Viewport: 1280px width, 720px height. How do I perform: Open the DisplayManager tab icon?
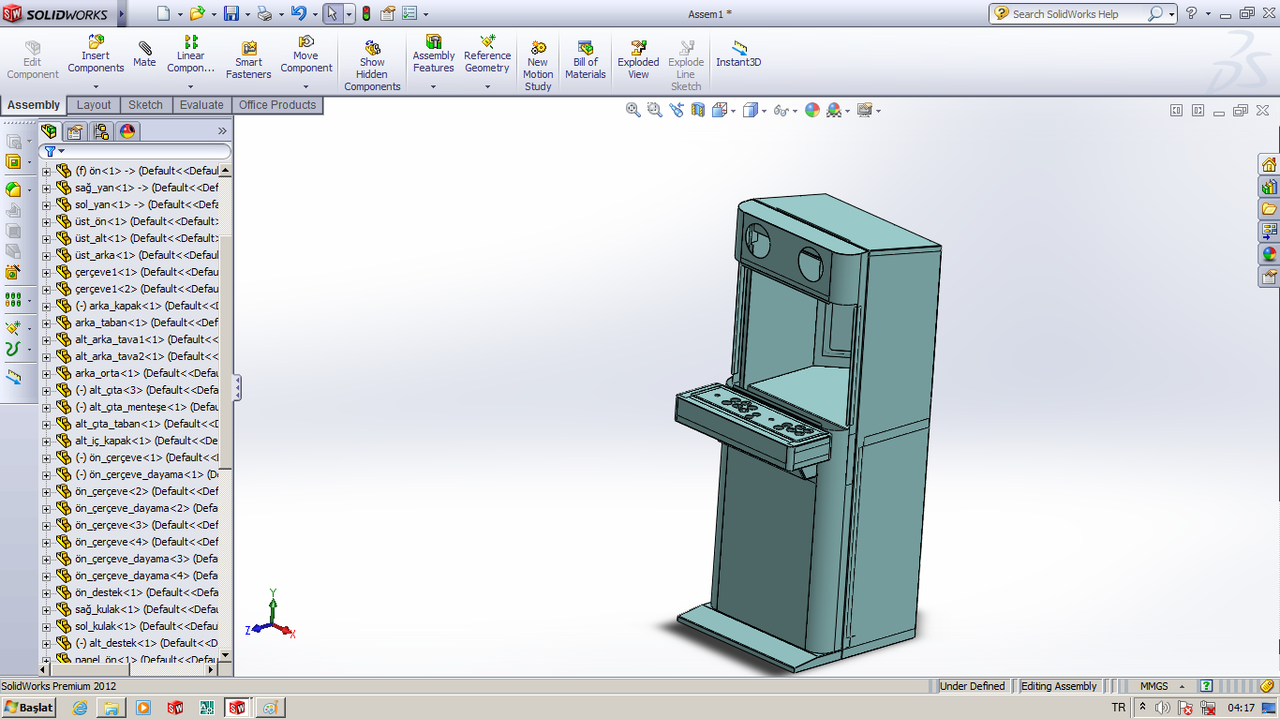click(127, 131)
